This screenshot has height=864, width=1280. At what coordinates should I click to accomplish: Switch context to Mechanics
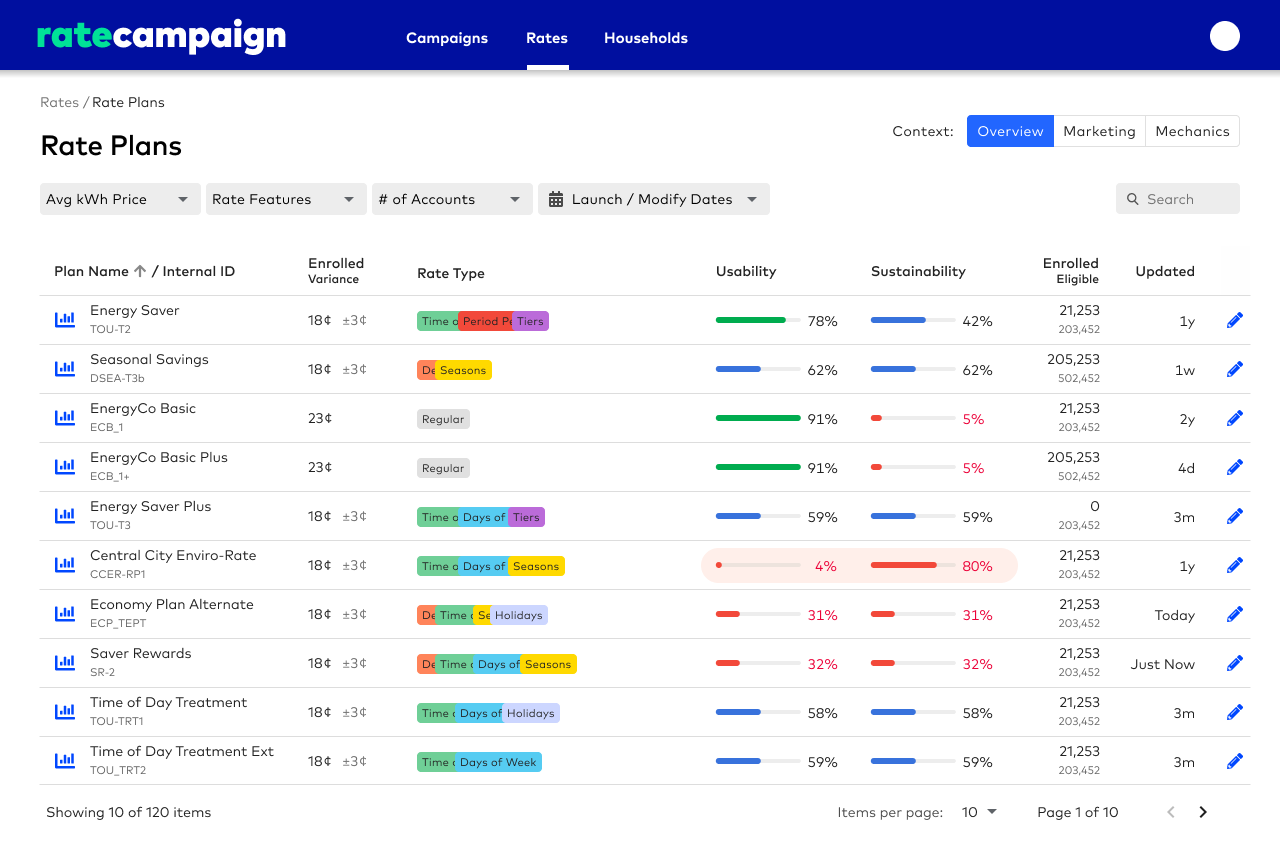(x=1192, y=131)
